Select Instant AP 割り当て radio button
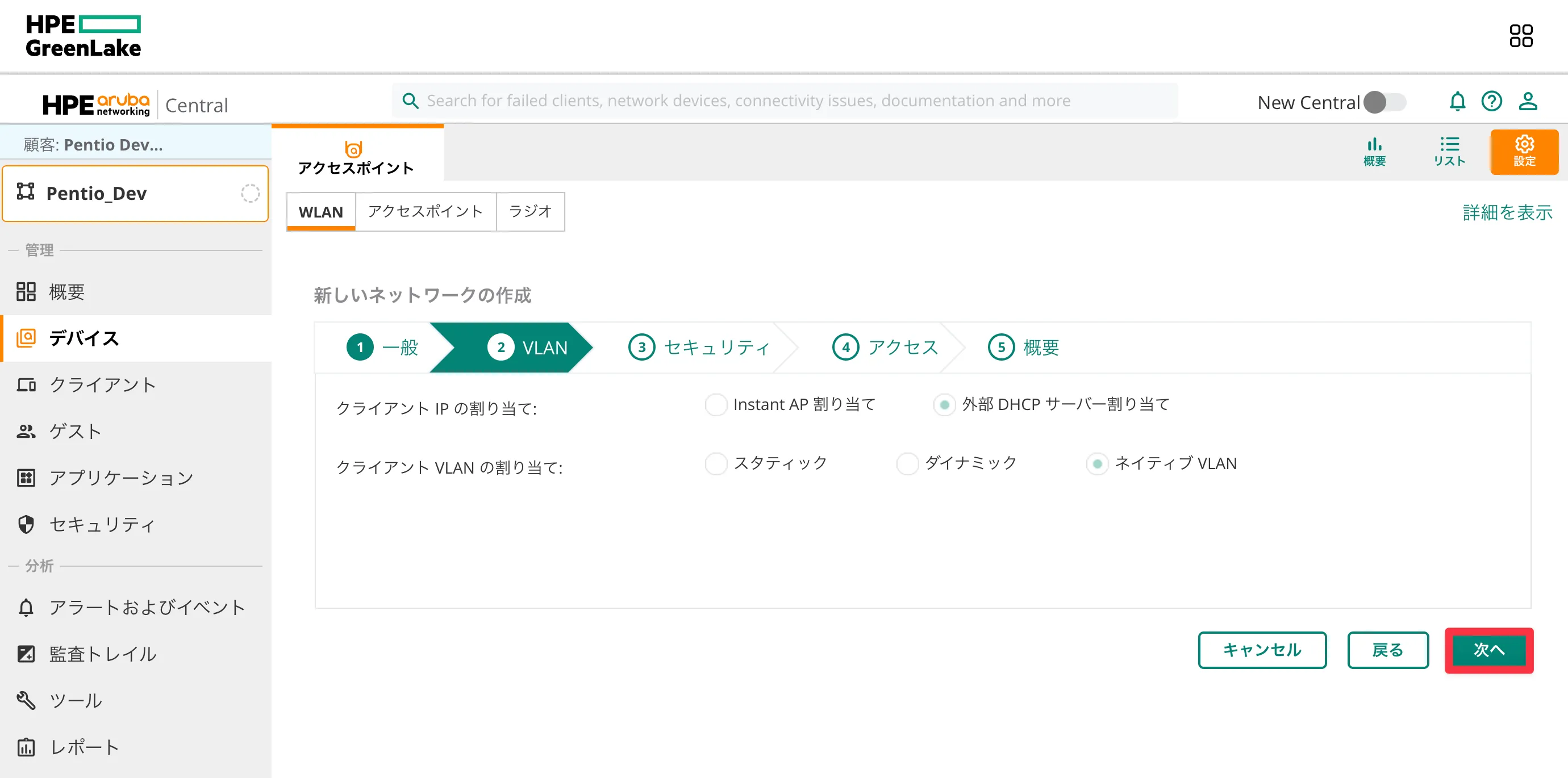1568x778 pixels. [716, 404]
